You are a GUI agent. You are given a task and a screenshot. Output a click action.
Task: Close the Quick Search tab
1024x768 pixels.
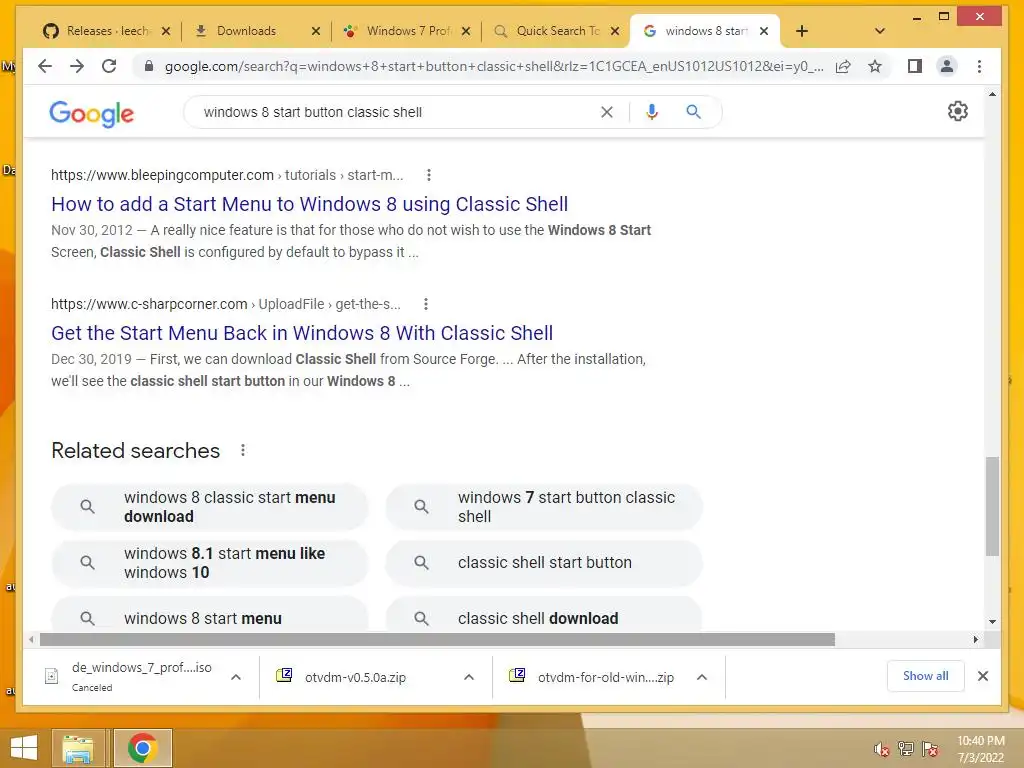click(615, 31)
